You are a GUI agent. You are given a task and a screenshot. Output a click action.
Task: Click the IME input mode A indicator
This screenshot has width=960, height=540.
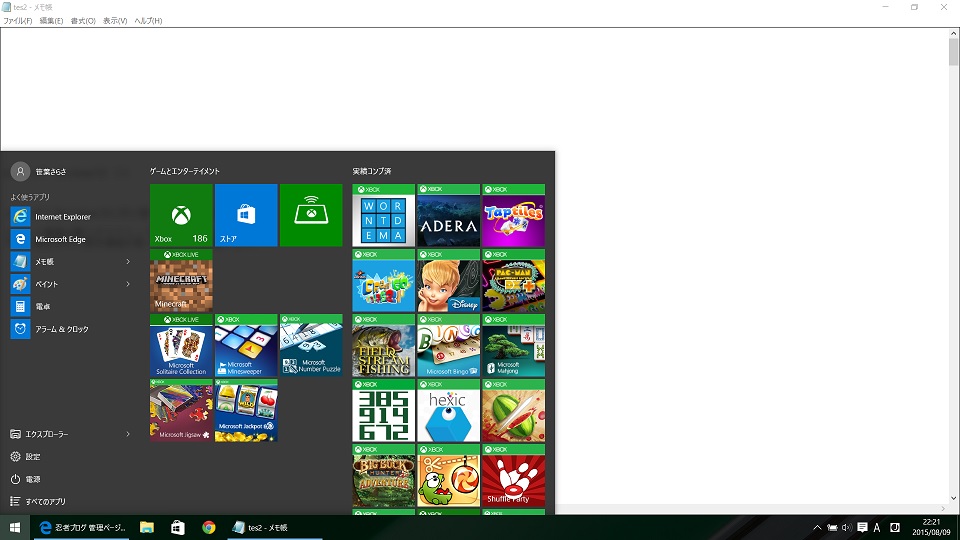[x=877, y=527]
